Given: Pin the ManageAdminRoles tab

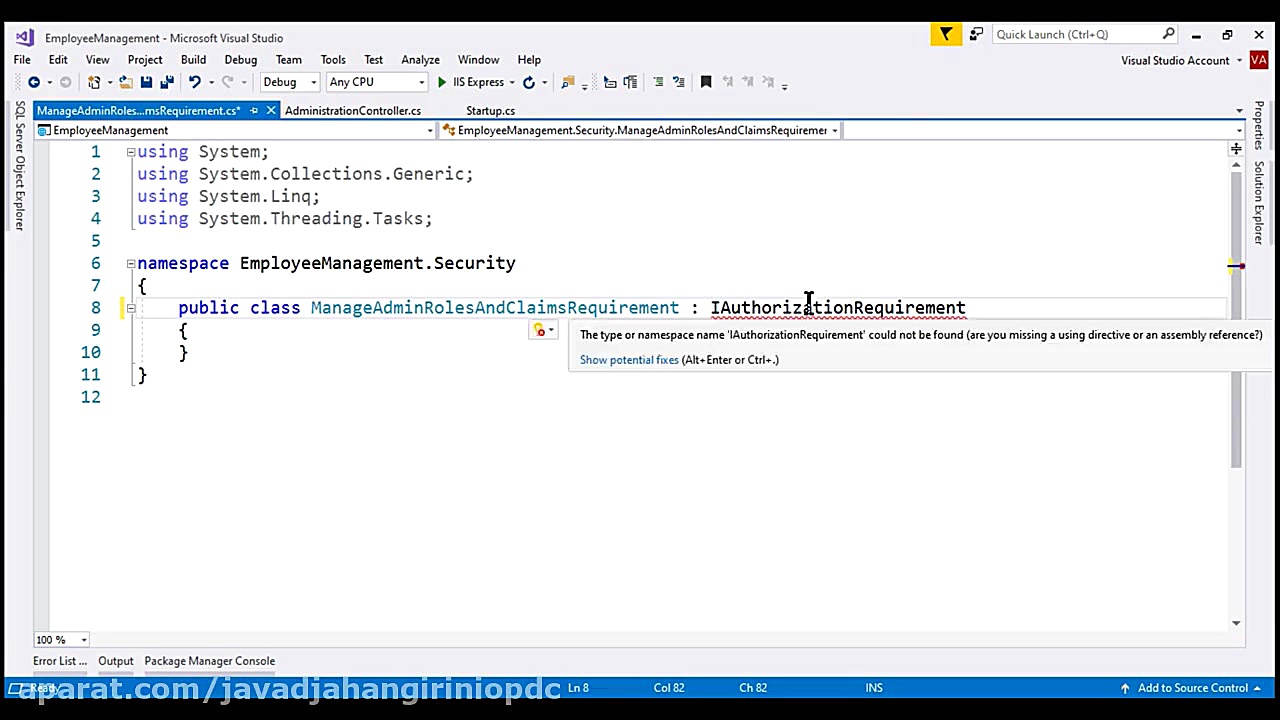Looking at the screenshot, I should 254,110.
